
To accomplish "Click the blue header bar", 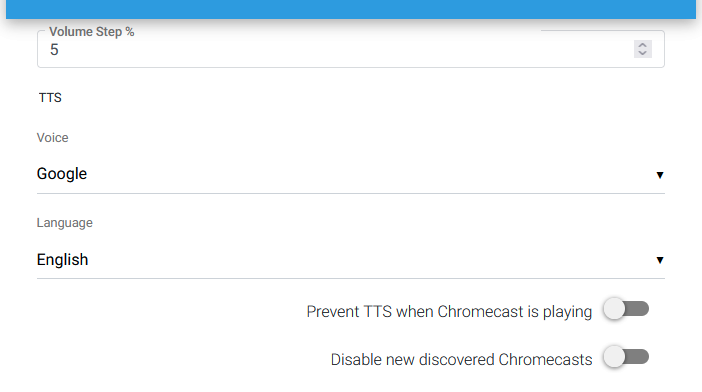I will (351, 9).
